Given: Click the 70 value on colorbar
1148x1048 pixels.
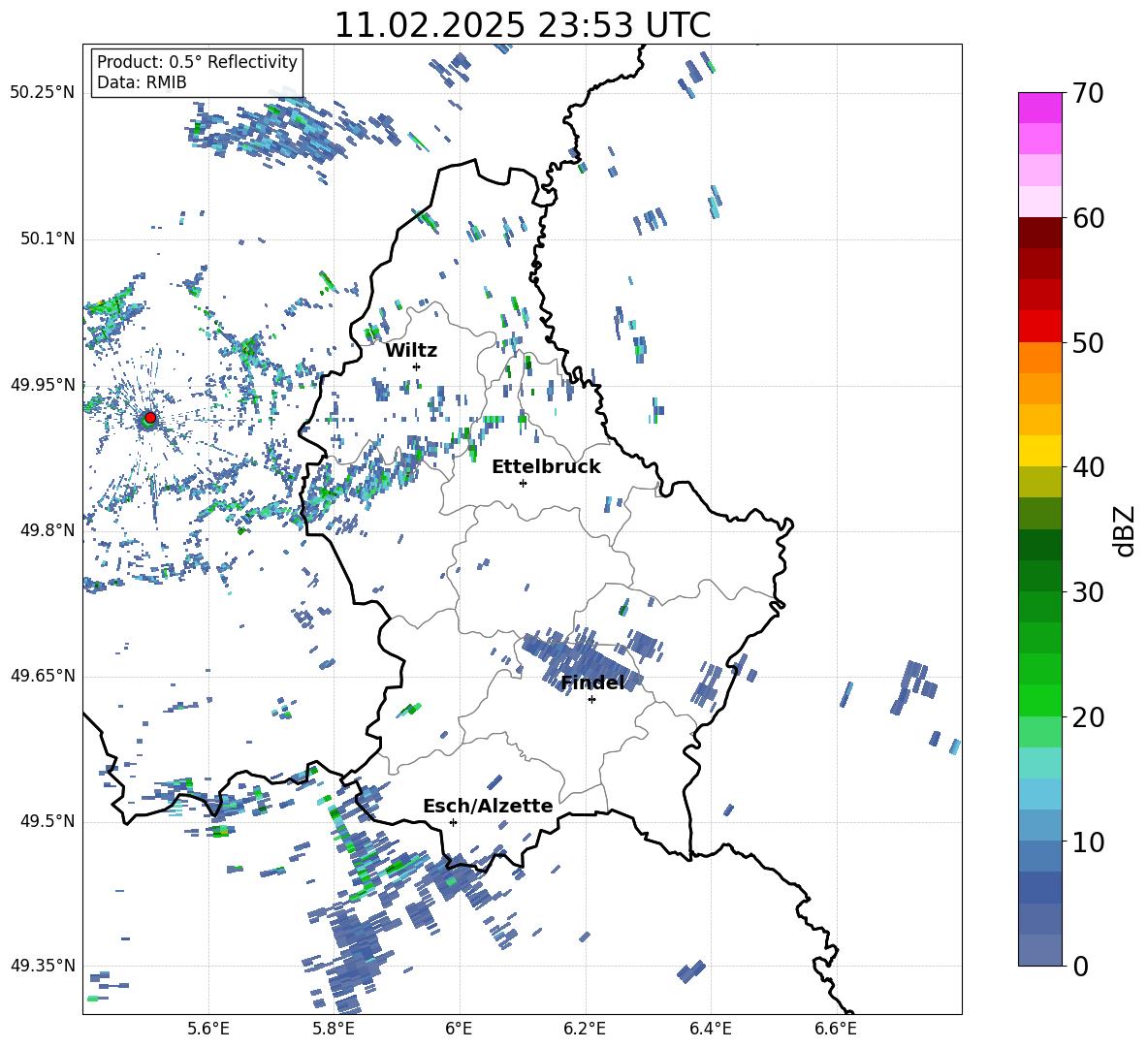Looking at the screenshot, I should coord(1088,94).
